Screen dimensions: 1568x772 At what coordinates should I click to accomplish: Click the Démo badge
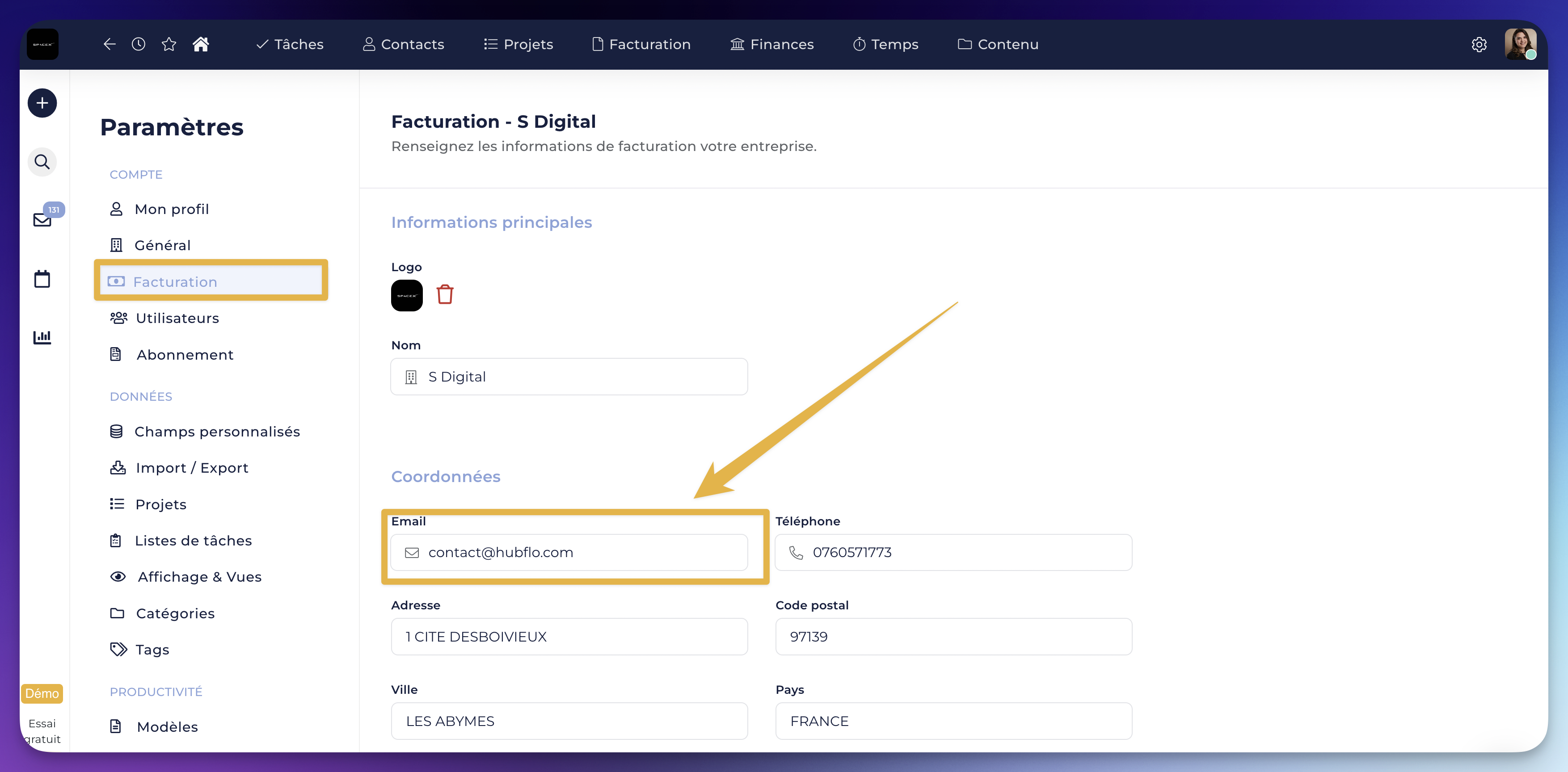pos(42,693)
